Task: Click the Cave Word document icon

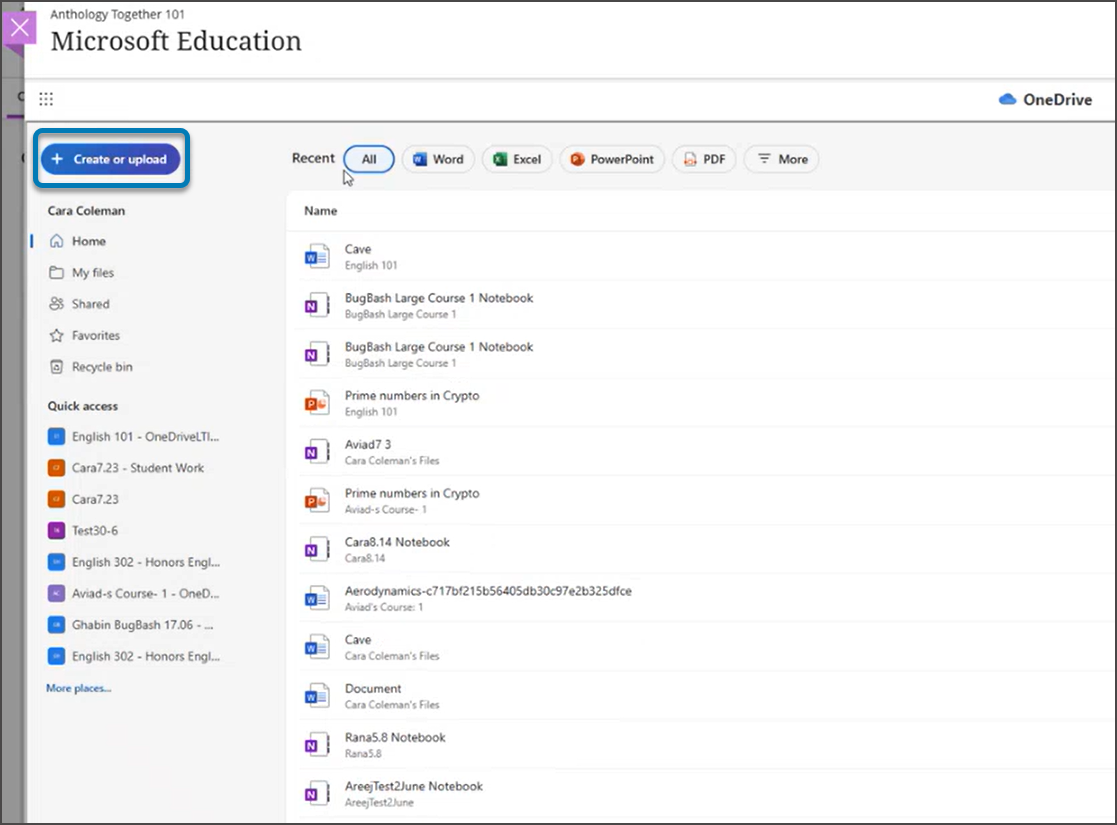Action: click(316, 255)
